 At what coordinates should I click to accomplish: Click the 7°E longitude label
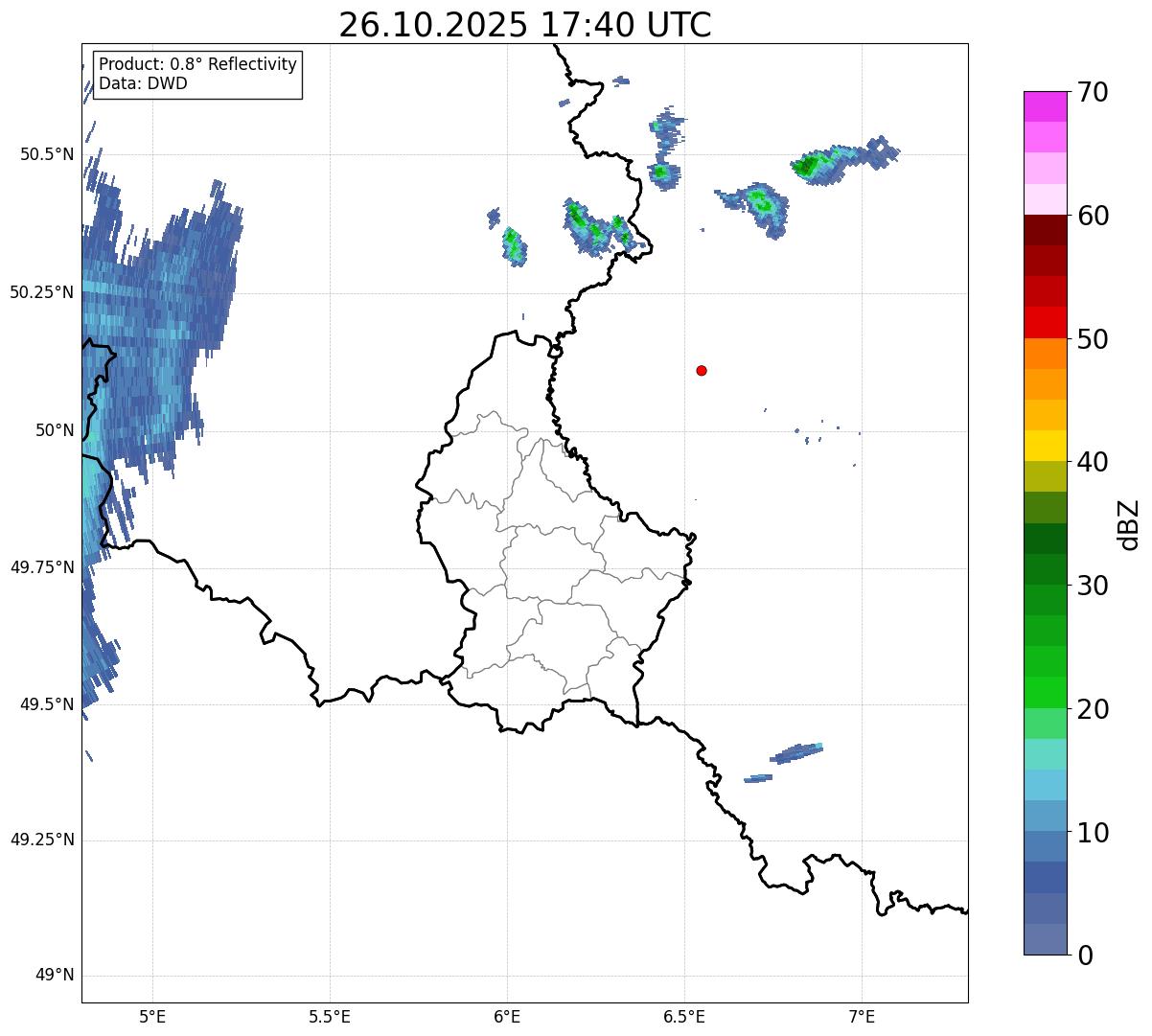862,1016
